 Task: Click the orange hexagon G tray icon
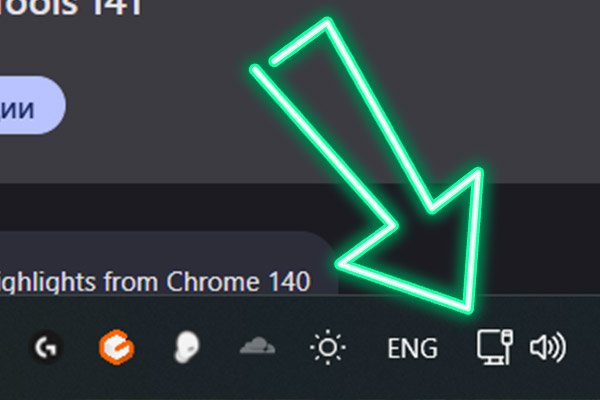click(x=117, y=347)
